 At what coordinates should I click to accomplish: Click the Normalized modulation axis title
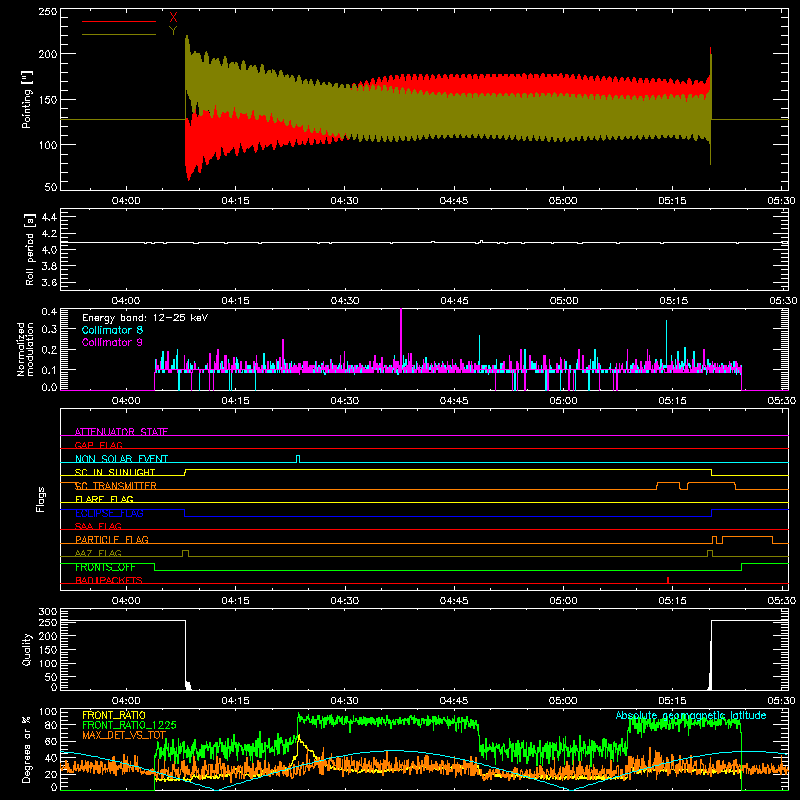click(25, 349)
